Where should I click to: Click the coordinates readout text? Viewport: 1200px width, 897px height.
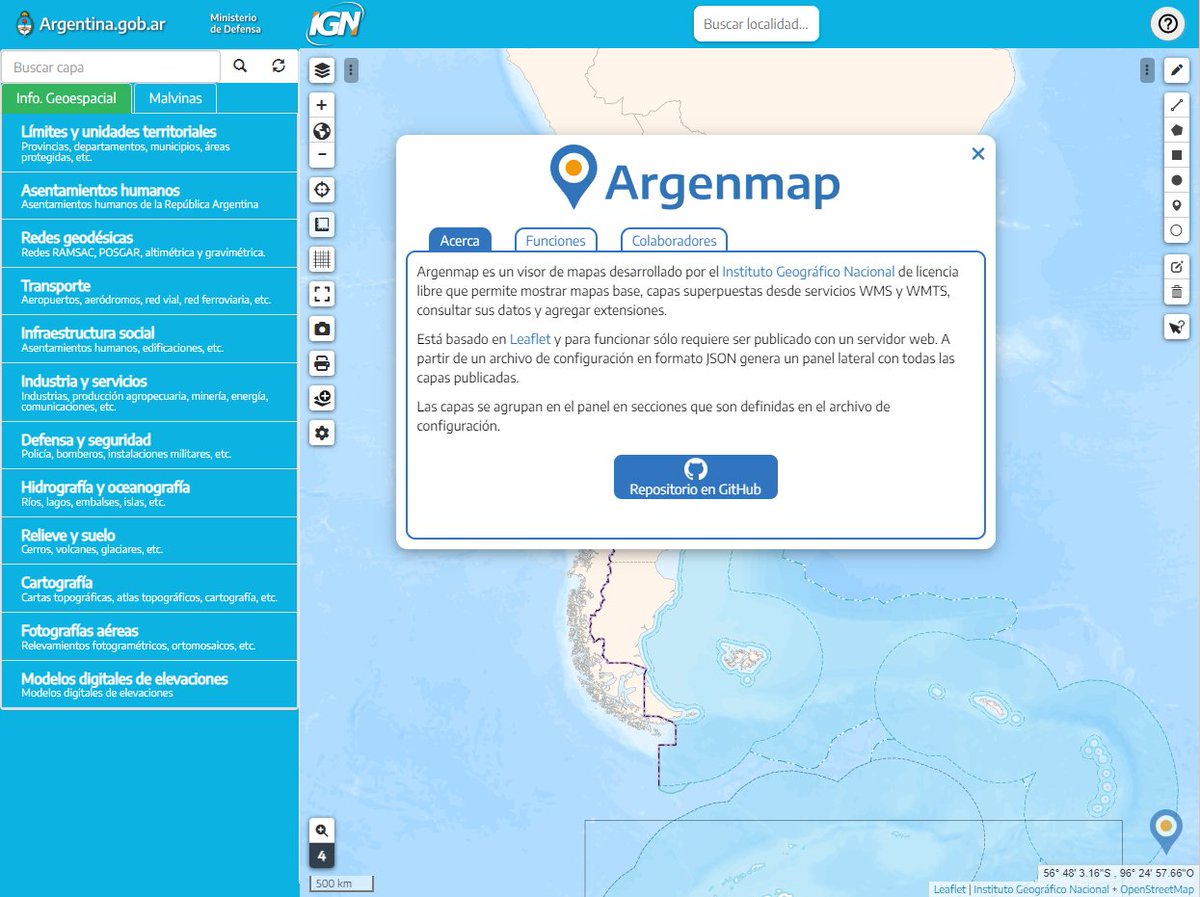click(x=1118, y=872)
